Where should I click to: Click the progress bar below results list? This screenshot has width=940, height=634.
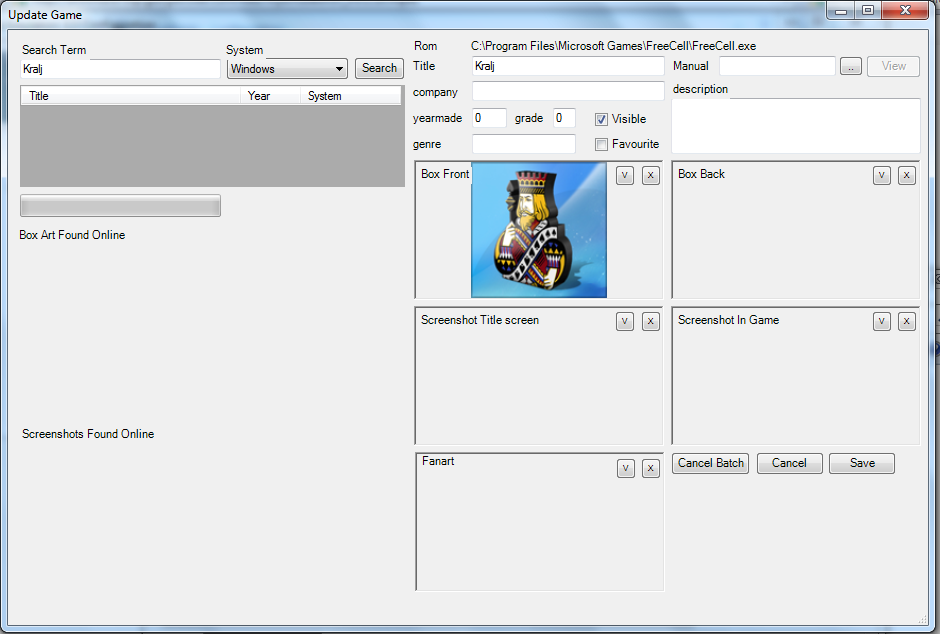tap(120, 206)
